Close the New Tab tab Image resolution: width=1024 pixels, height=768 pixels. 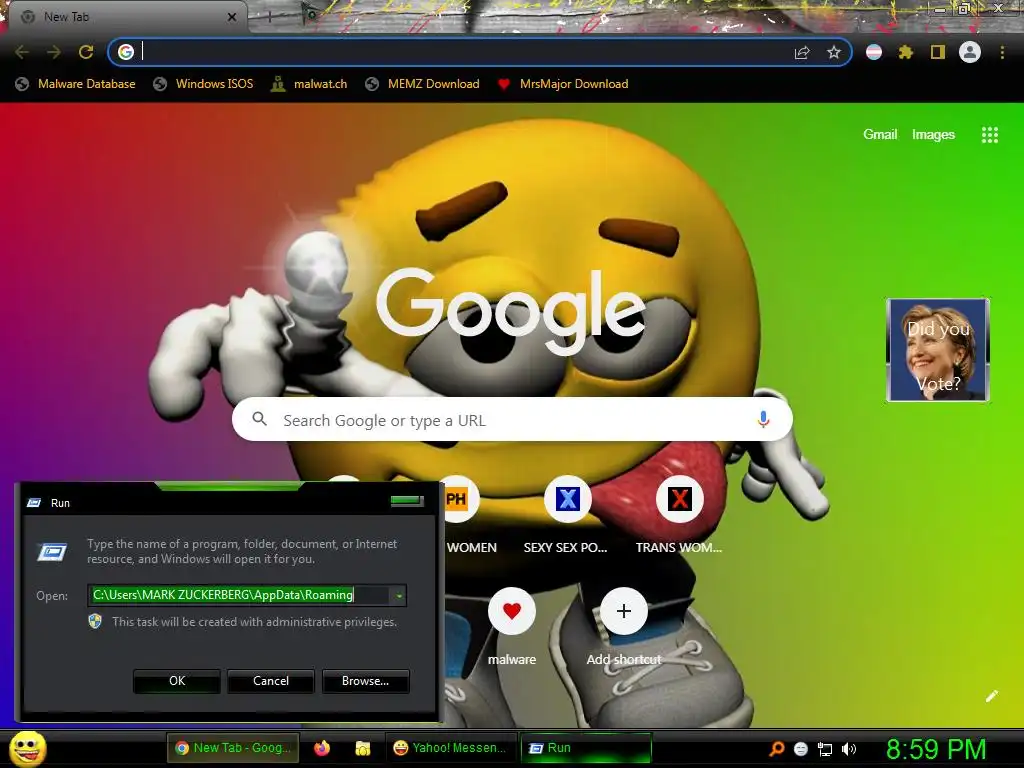[x=232, y=17]
